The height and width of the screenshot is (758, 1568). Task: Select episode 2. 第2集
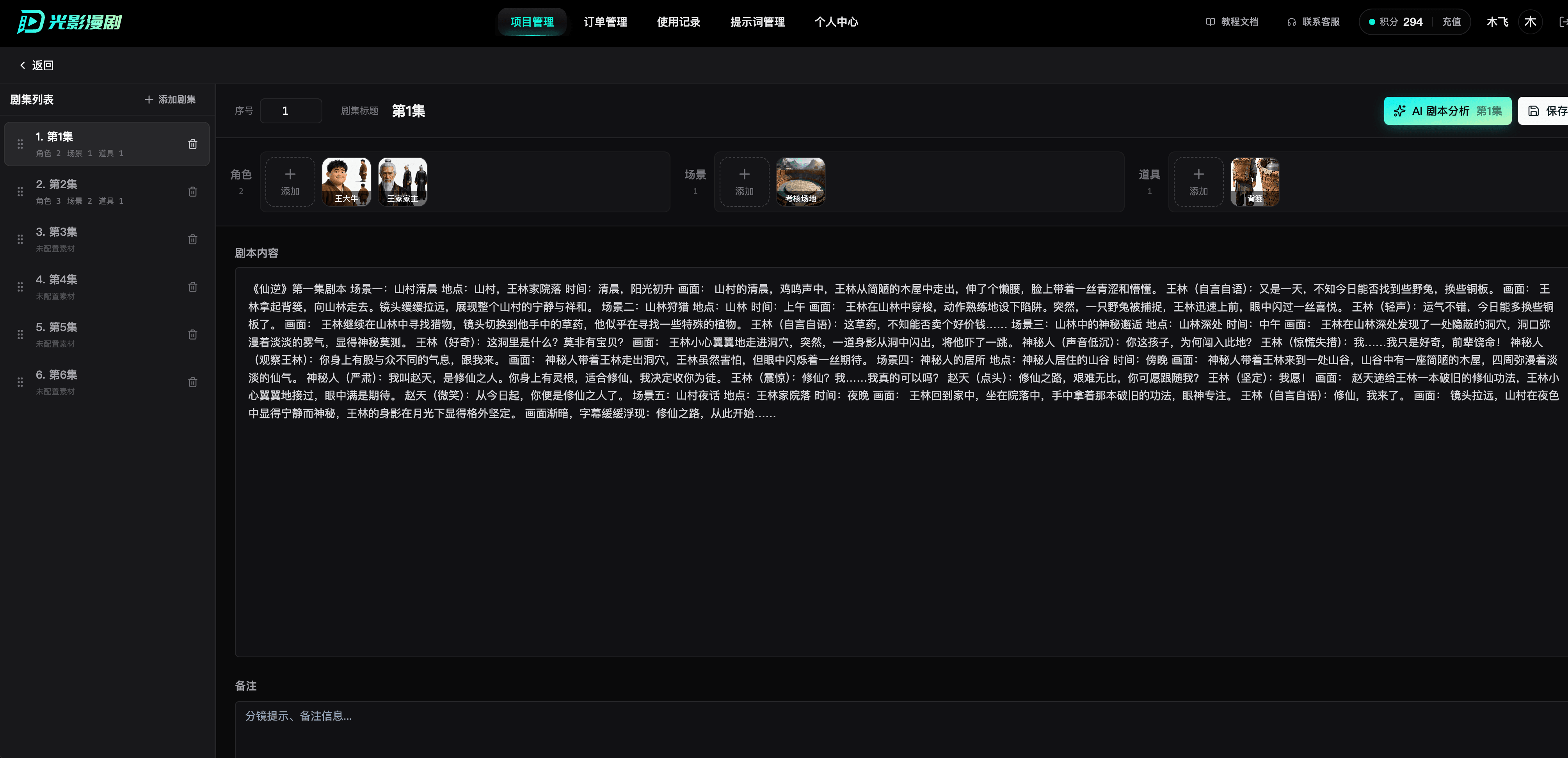[107, 191]
